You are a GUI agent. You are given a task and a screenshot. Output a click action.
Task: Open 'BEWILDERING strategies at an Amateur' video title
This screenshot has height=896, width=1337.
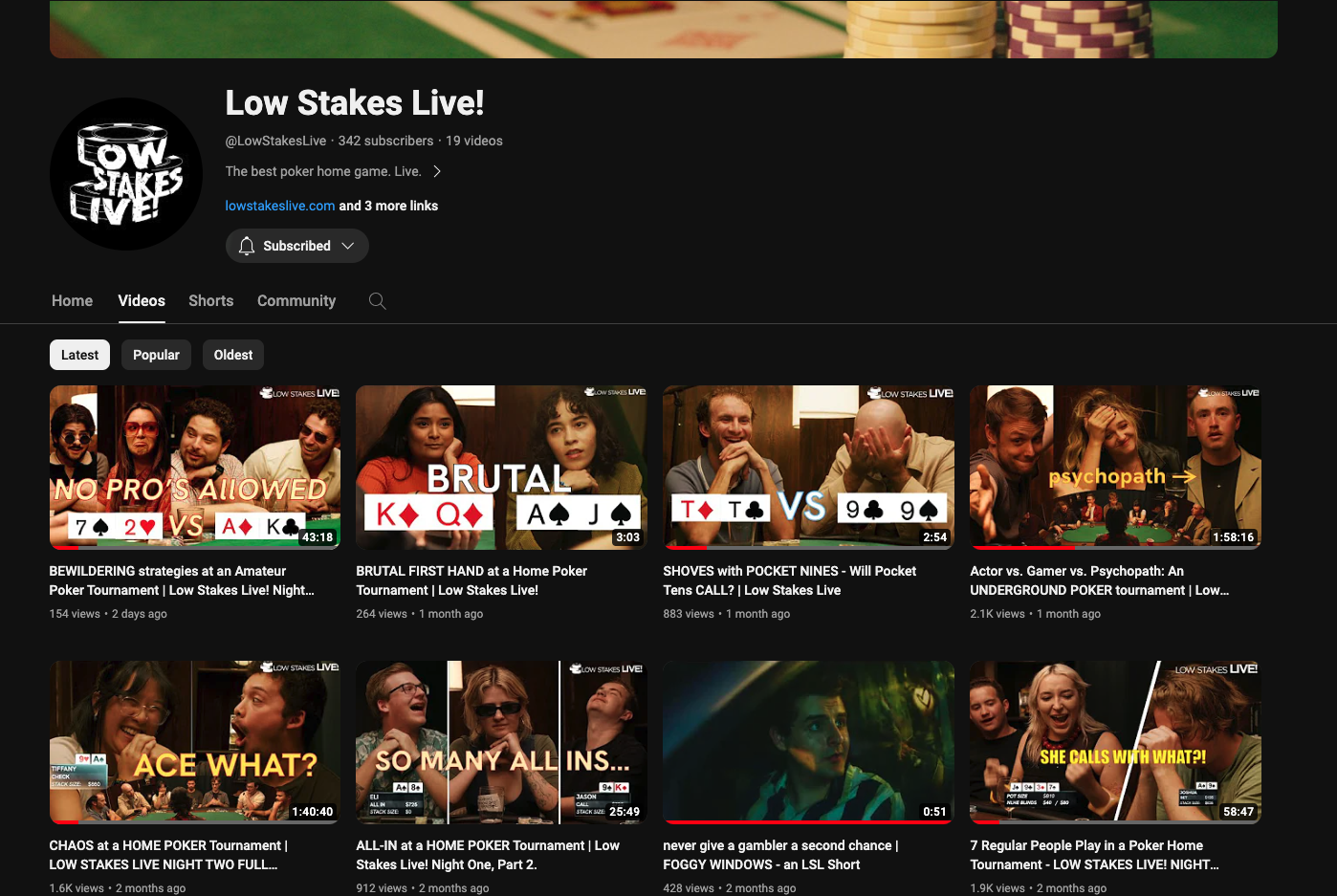pyautogui.click(x=182, y=580)
